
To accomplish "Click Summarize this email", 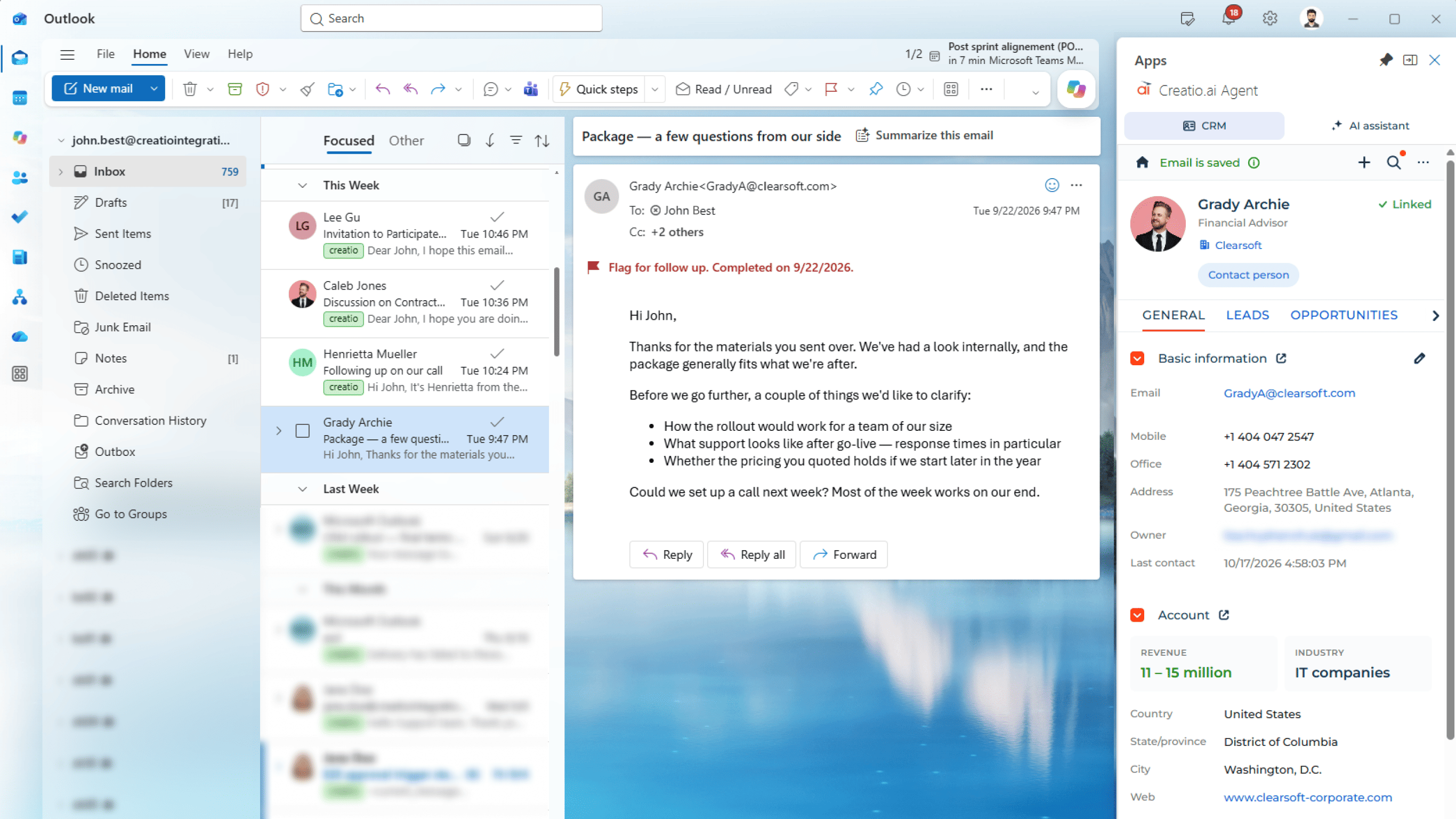I will click(924, 135).
